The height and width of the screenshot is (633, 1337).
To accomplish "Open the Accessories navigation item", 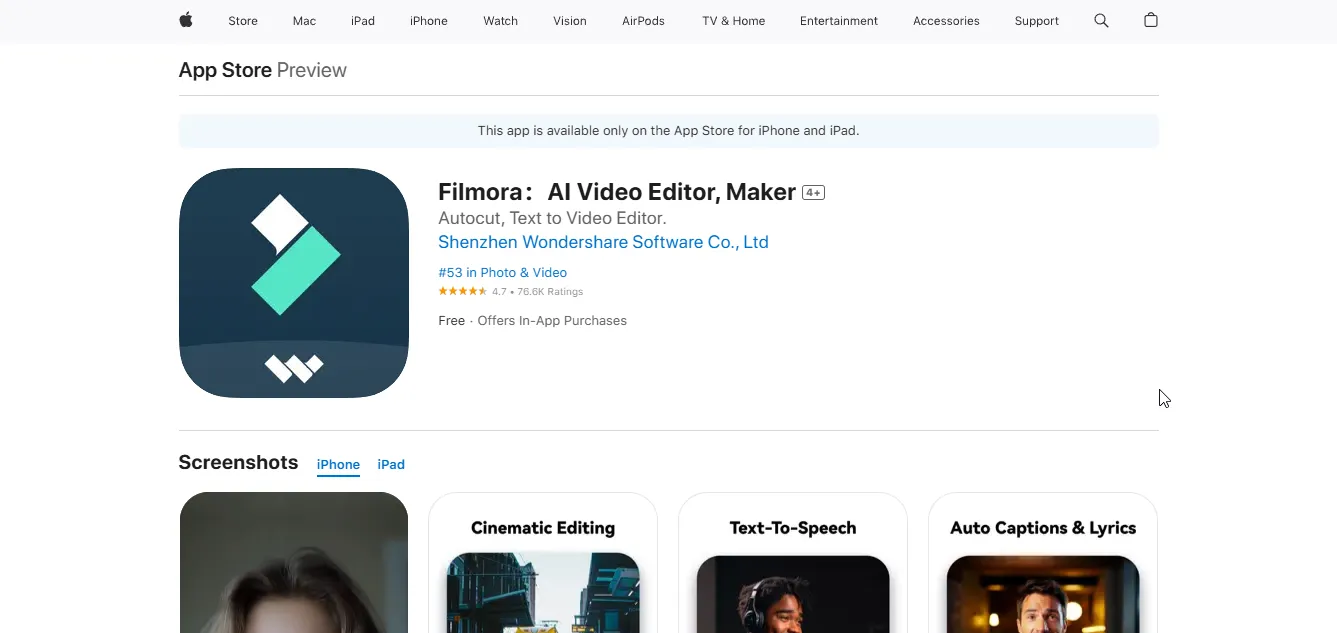I will (945, 20).
